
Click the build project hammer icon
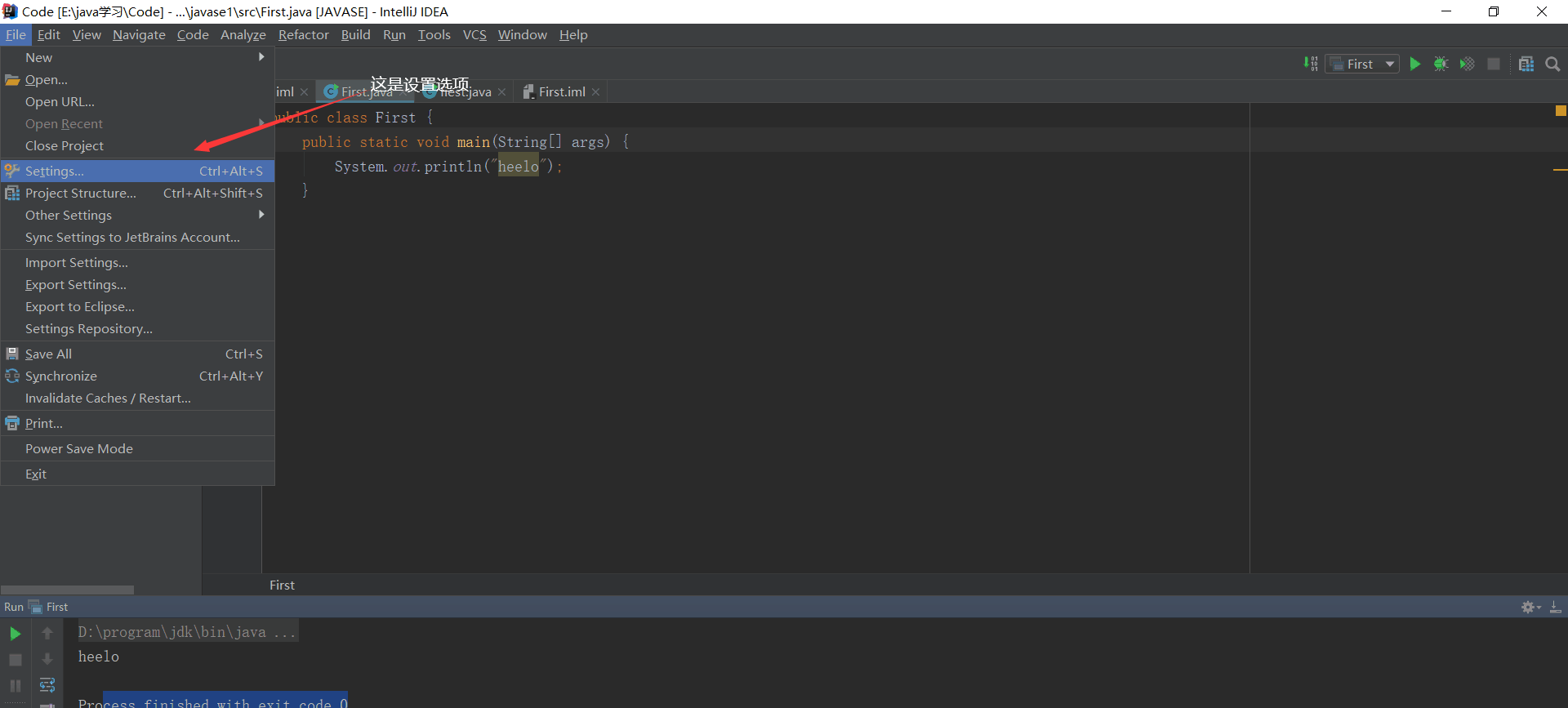(x=1311, y=64)
